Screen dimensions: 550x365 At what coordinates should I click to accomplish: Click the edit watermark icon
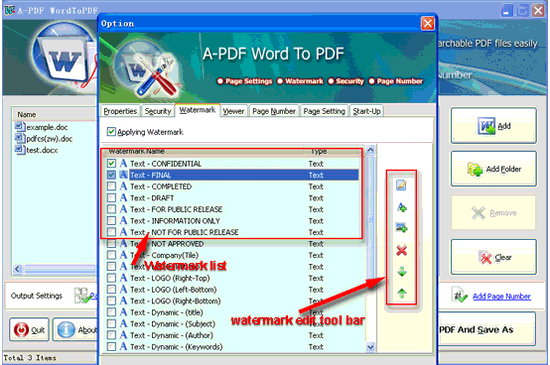(401, 185)
